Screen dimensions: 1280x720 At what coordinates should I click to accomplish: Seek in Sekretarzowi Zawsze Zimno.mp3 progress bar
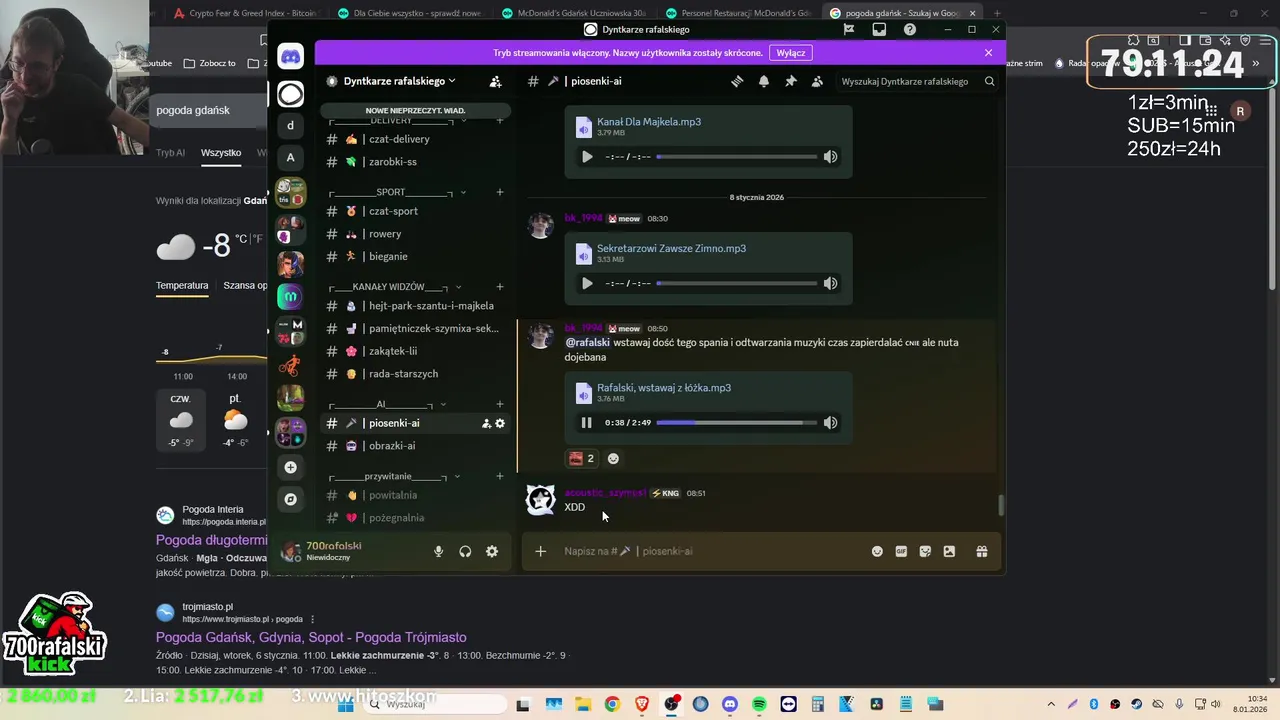pos(736,283)
